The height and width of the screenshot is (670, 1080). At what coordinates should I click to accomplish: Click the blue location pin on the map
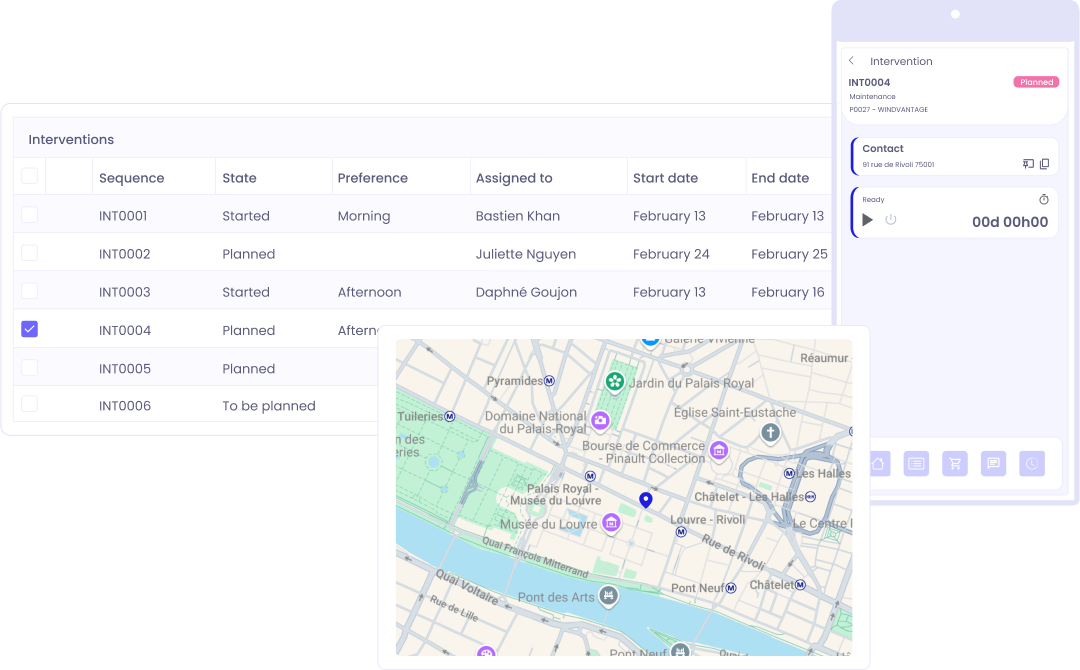tap(646, 499)
